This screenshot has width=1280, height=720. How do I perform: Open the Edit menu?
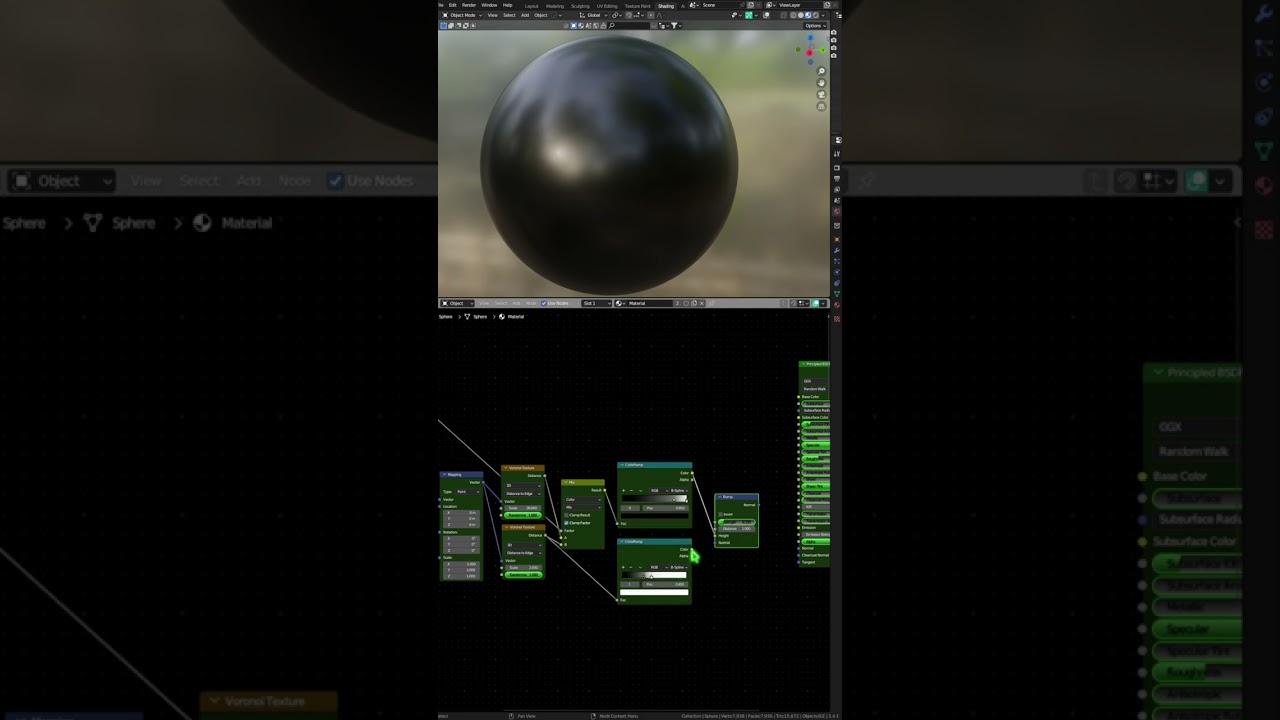(x=452, y=5)
